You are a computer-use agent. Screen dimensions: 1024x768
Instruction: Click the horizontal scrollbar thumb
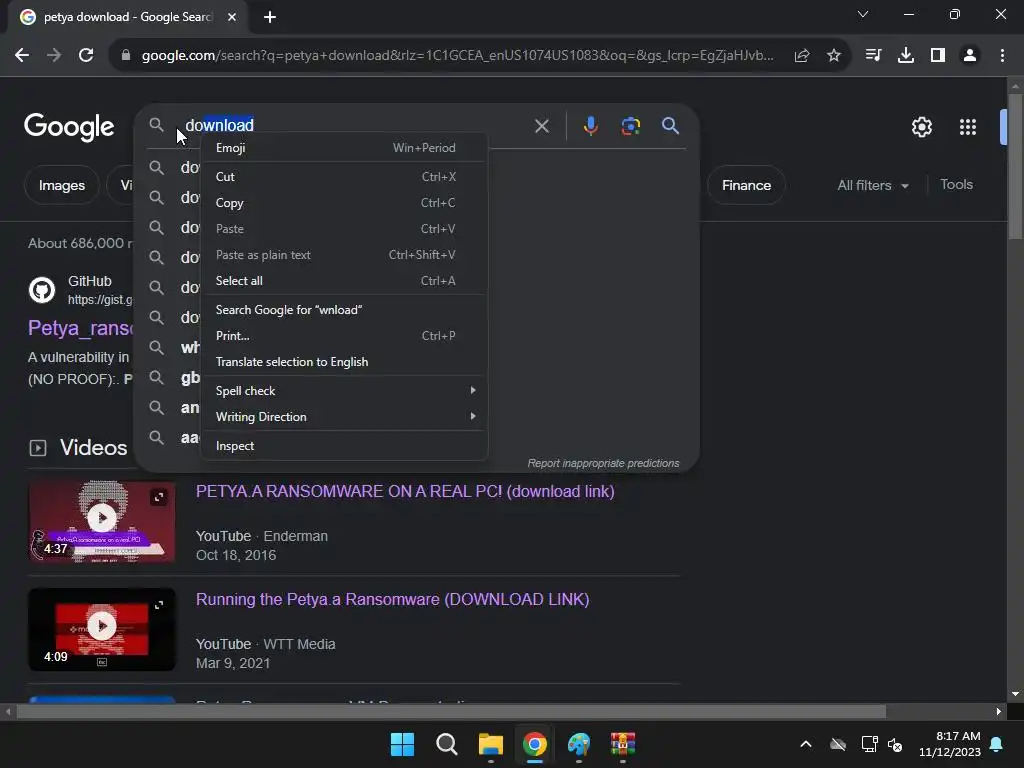[x=451, y=712]
